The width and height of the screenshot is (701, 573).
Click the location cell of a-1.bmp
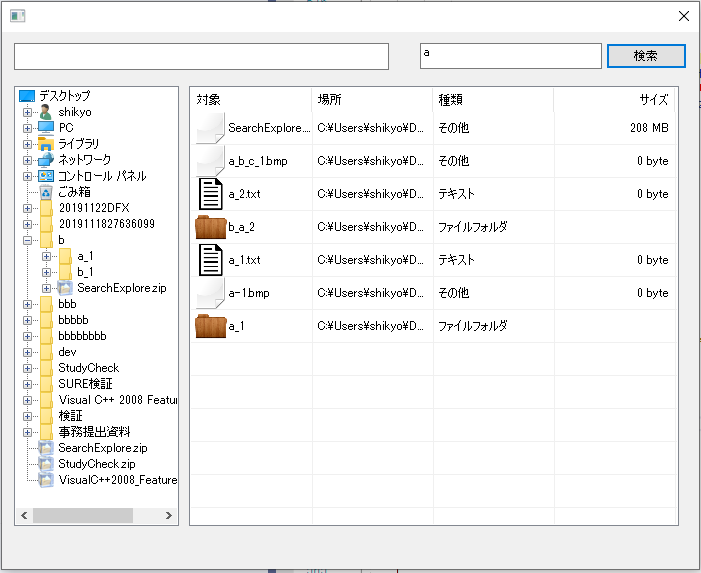pos(371,293)
